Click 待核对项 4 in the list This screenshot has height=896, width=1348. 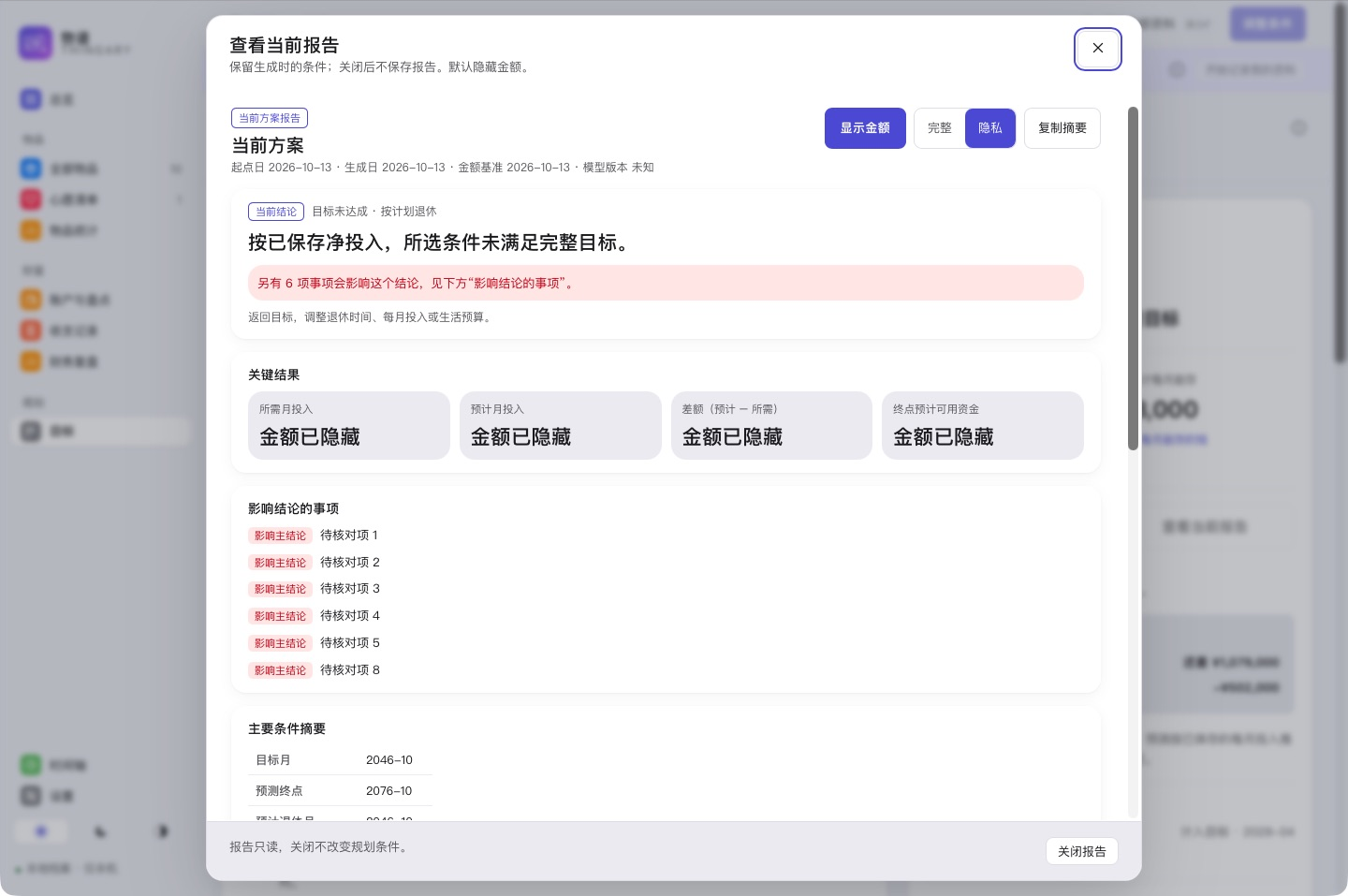[350, 616]
